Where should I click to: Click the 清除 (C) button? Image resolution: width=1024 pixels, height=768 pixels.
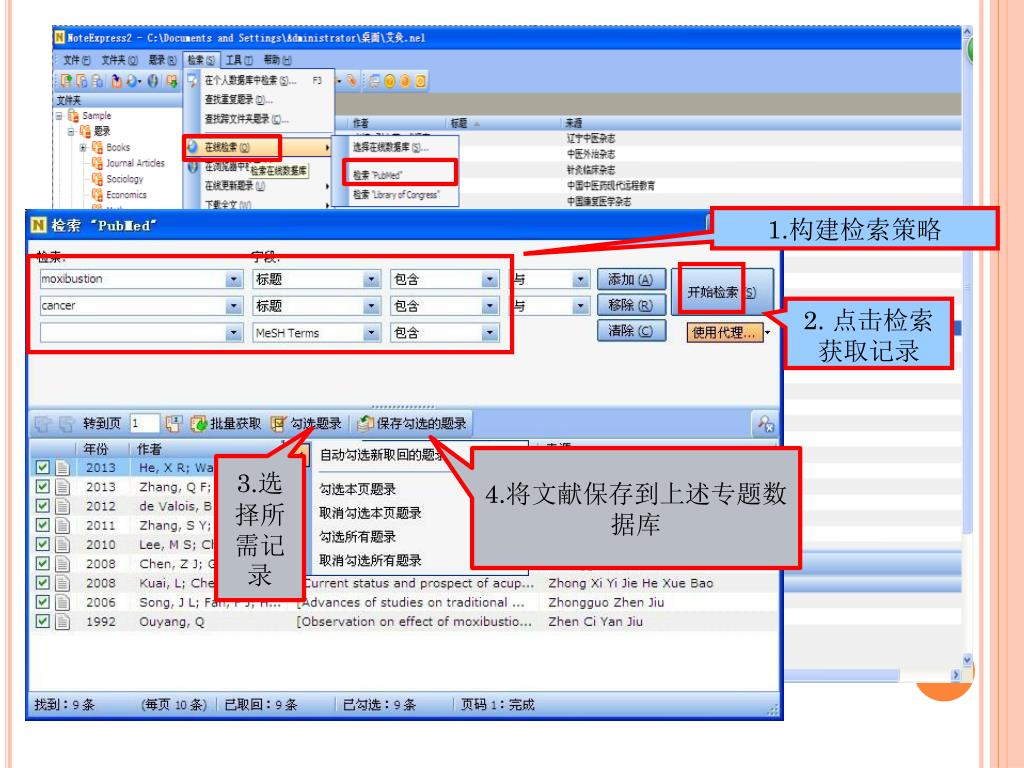coord(631,330)
